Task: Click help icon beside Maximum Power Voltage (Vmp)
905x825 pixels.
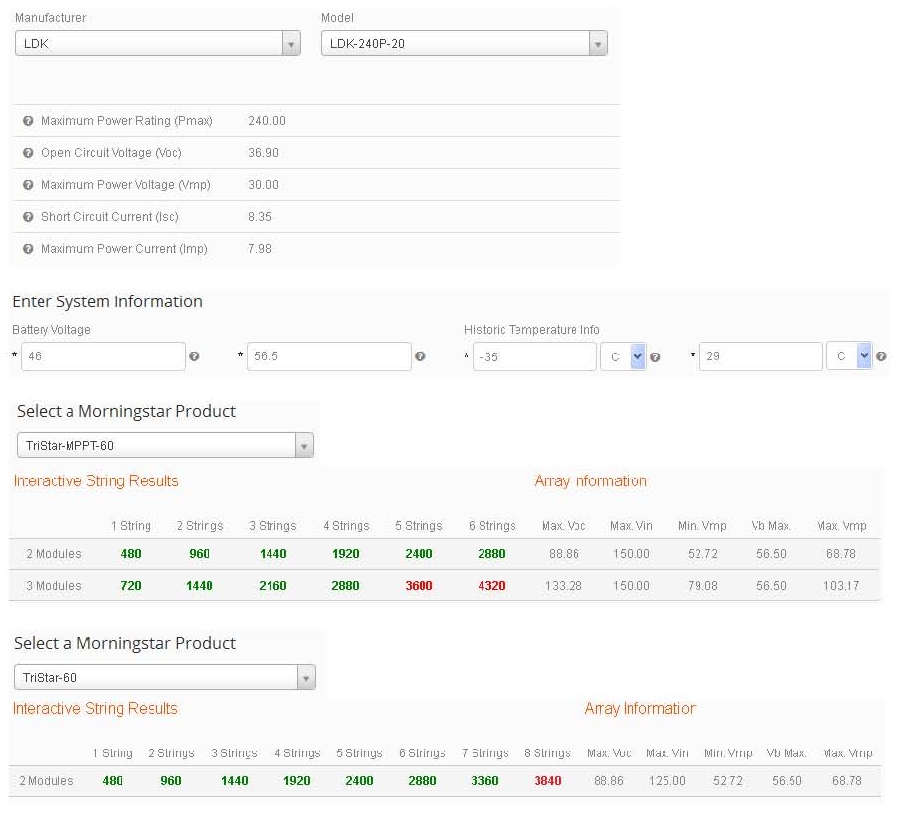Action: (x=28, y=185)
